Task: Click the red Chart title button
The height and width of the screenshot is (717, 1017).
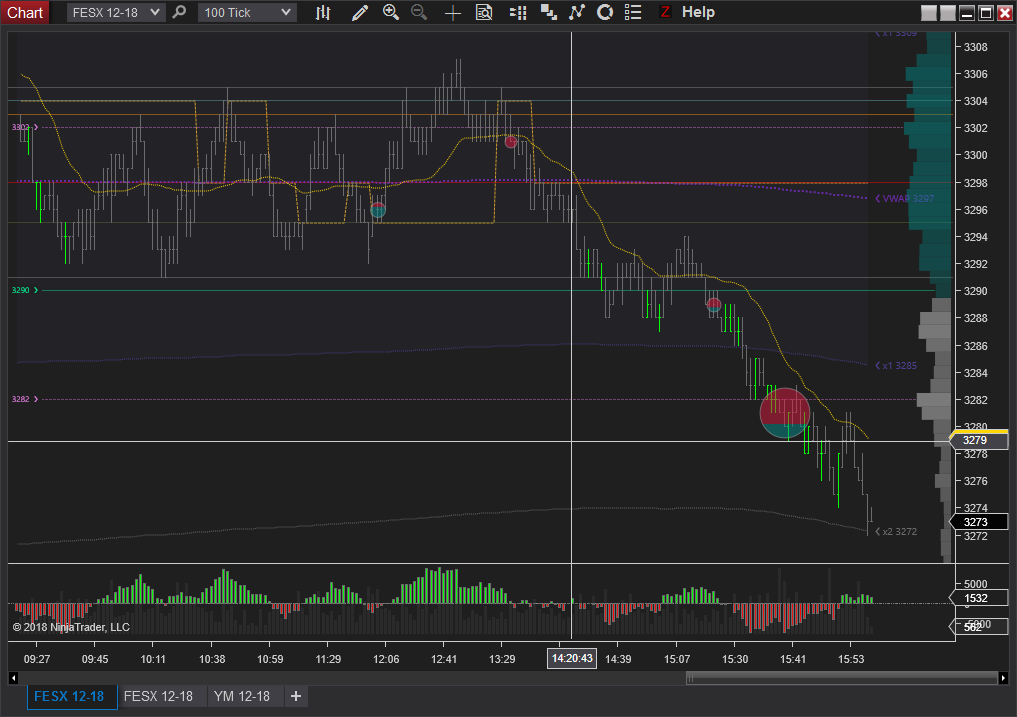Action: coord(25,12)
